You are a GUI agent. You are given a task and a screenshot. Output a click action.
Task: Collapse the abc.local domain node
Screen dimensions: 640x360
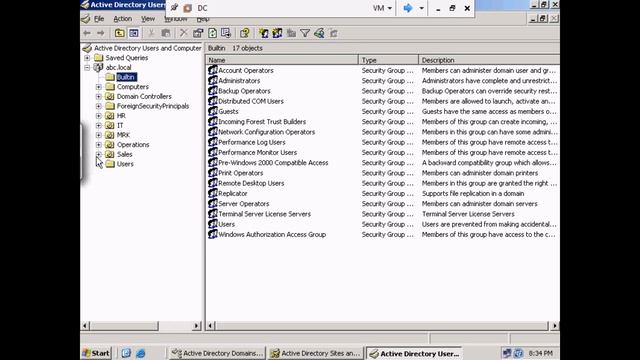tap(87, 67)
